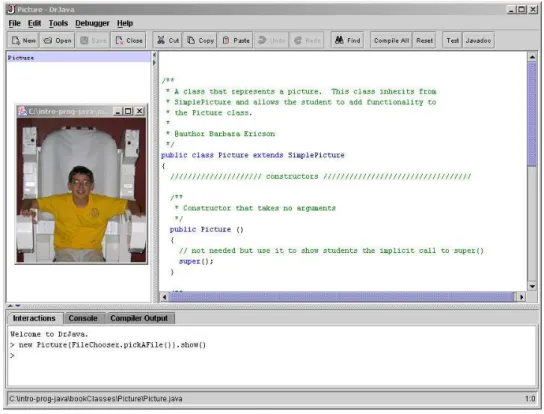Viewport: 544px width, 414px height.
Task: Click the down arrow on horizontal pane splitter
Action: click(x=18, y=306)
